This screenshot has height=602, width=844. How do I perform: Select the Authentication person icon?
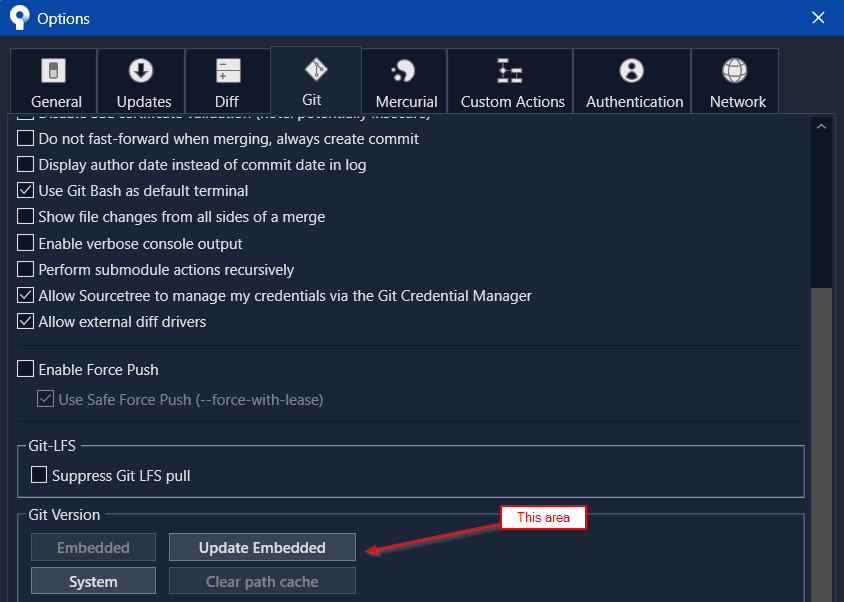tap(632, 72)
